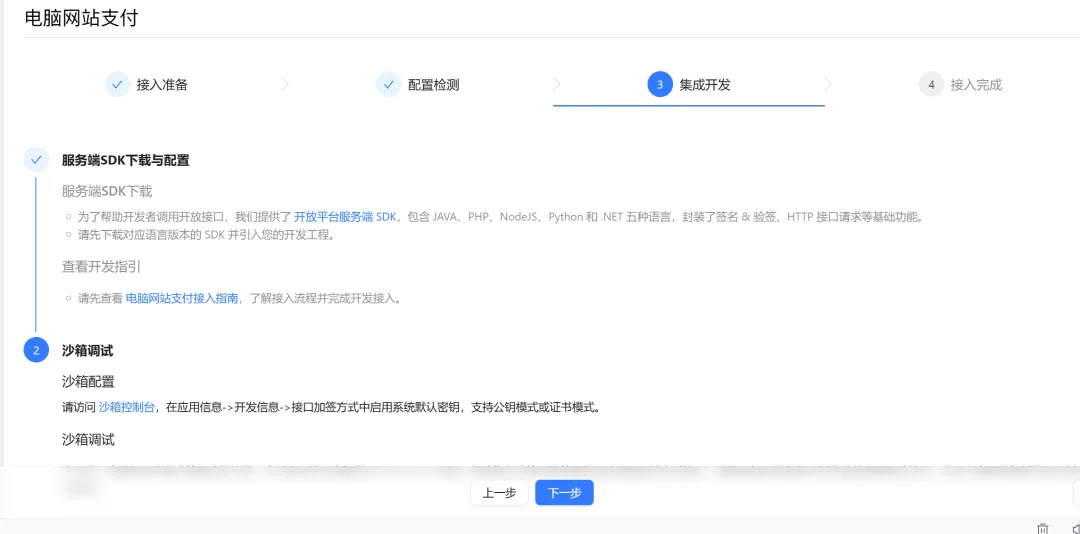Click the grey step 4 circle icon
Viewport: 1080px width, 534px height.
[x=931, y=85]
